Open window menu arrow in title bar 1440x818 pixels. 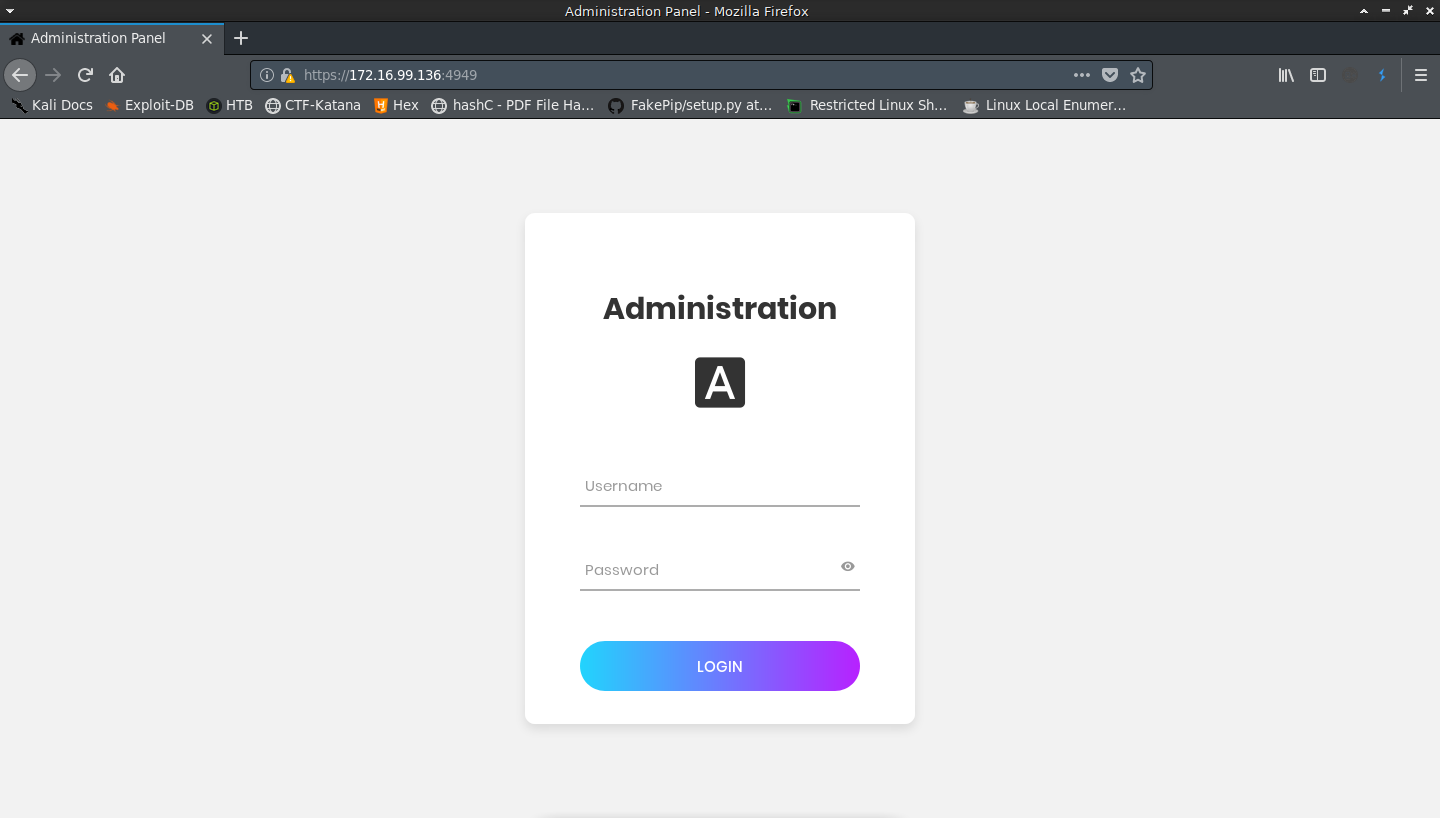[10, 11]
